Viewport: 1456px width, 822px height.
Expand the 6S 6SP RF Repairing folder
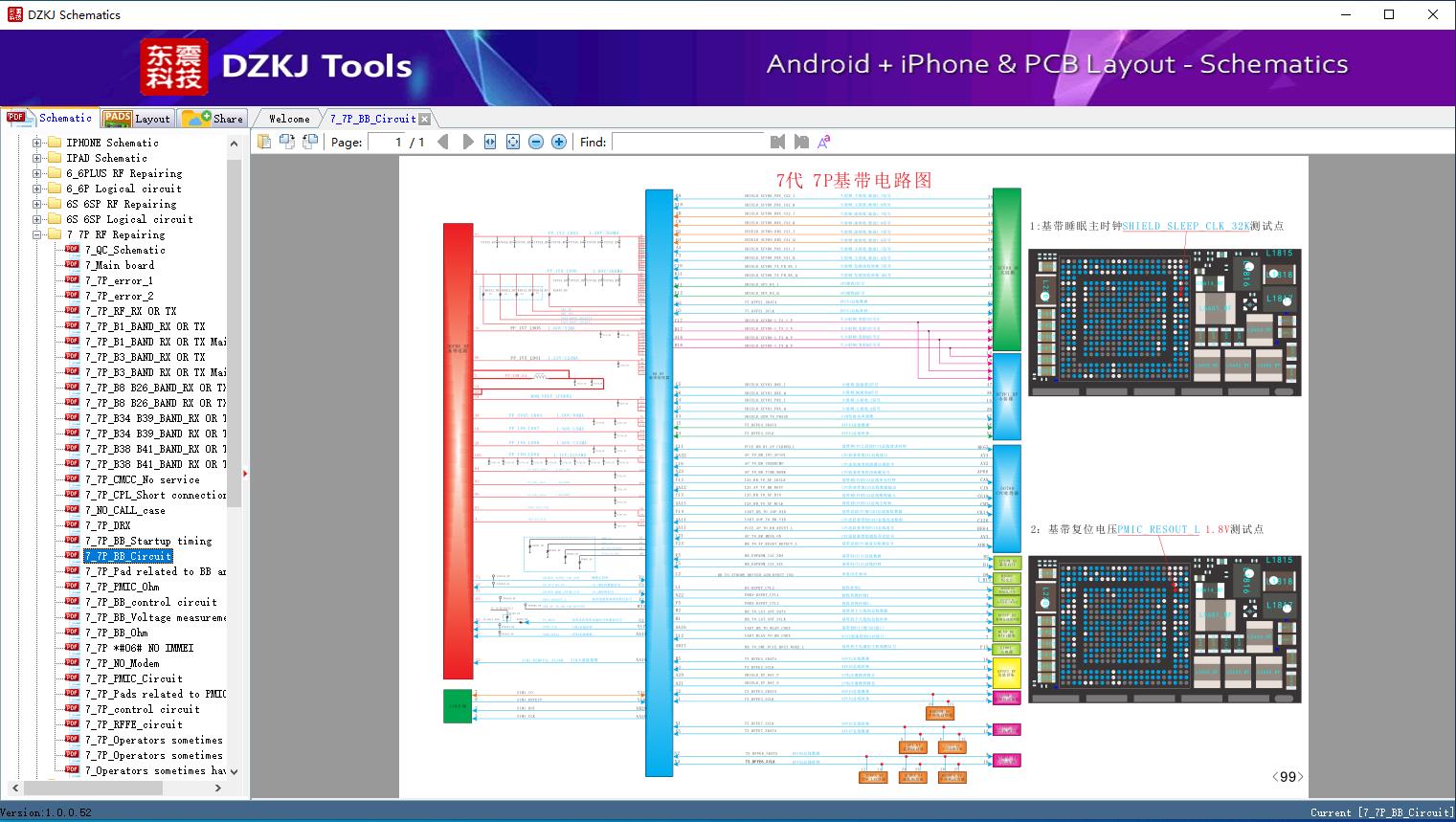[x=37, y=204]
